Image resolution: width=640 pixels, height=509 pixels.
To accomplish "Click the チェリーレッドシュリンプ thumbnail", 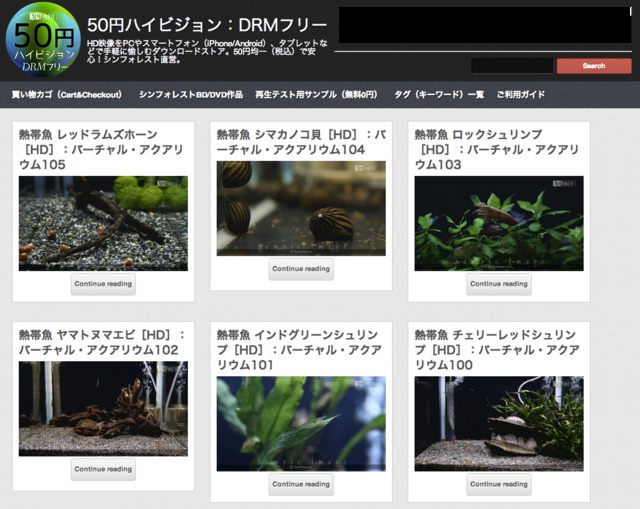I will pos(498,423).
